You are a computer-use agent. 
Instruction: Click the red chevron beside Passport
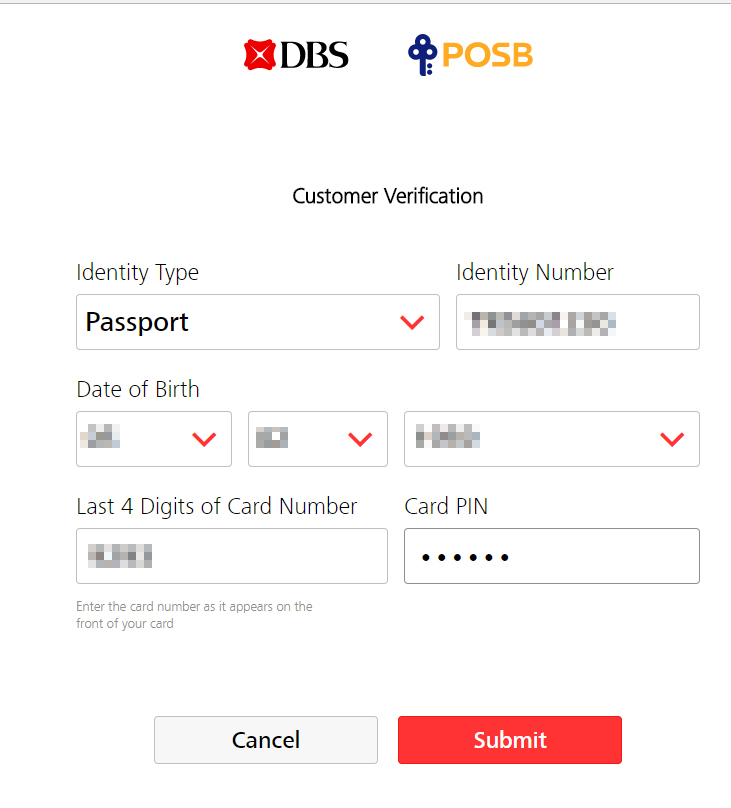[x=412, y=323]
